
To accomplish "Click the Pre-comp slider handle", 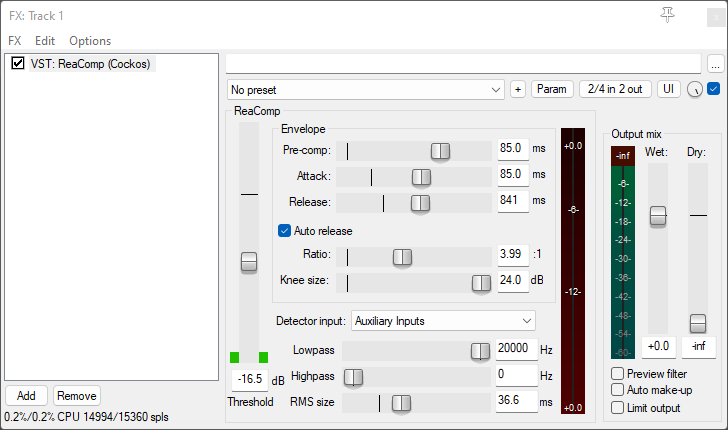I will coord(440,151).
